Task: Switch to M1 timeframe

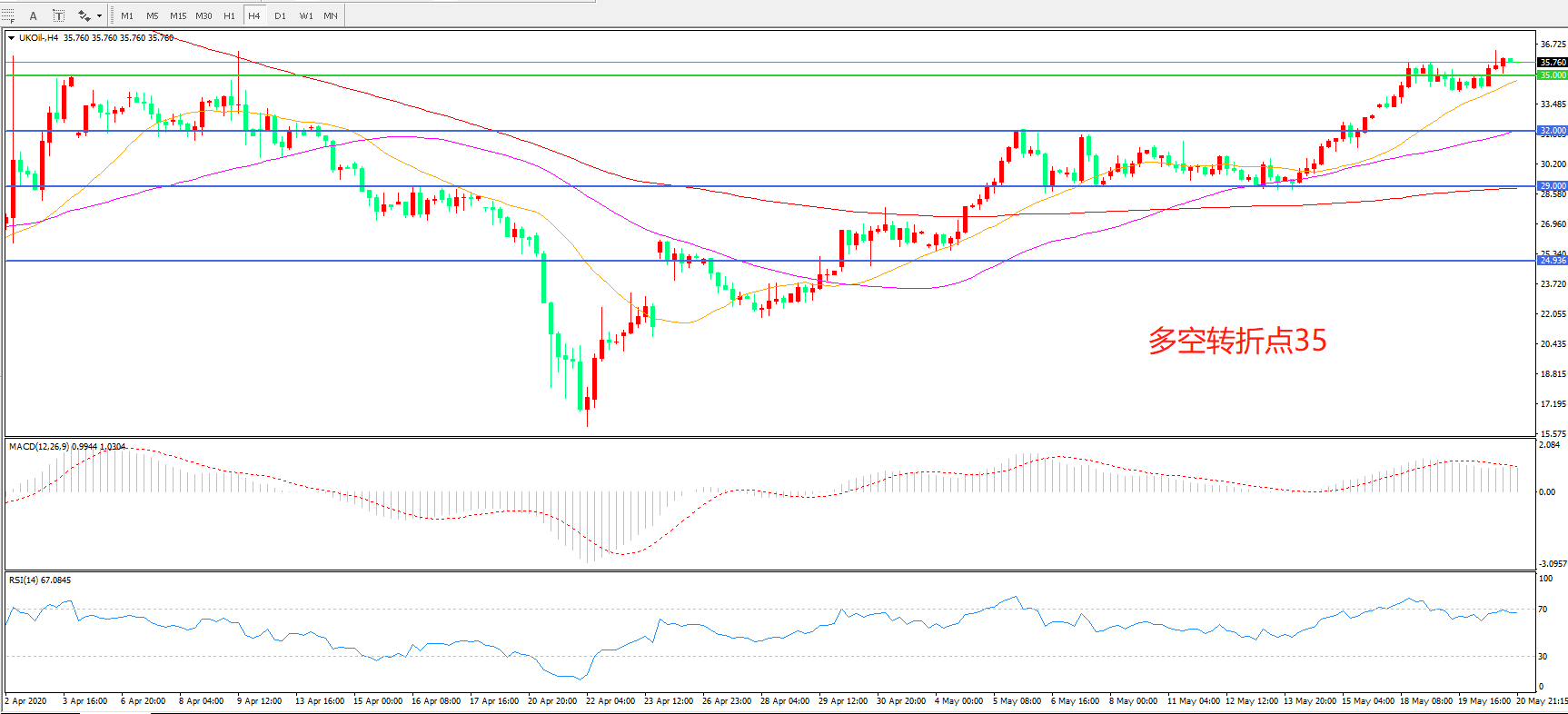Action: tap(127, 15)
